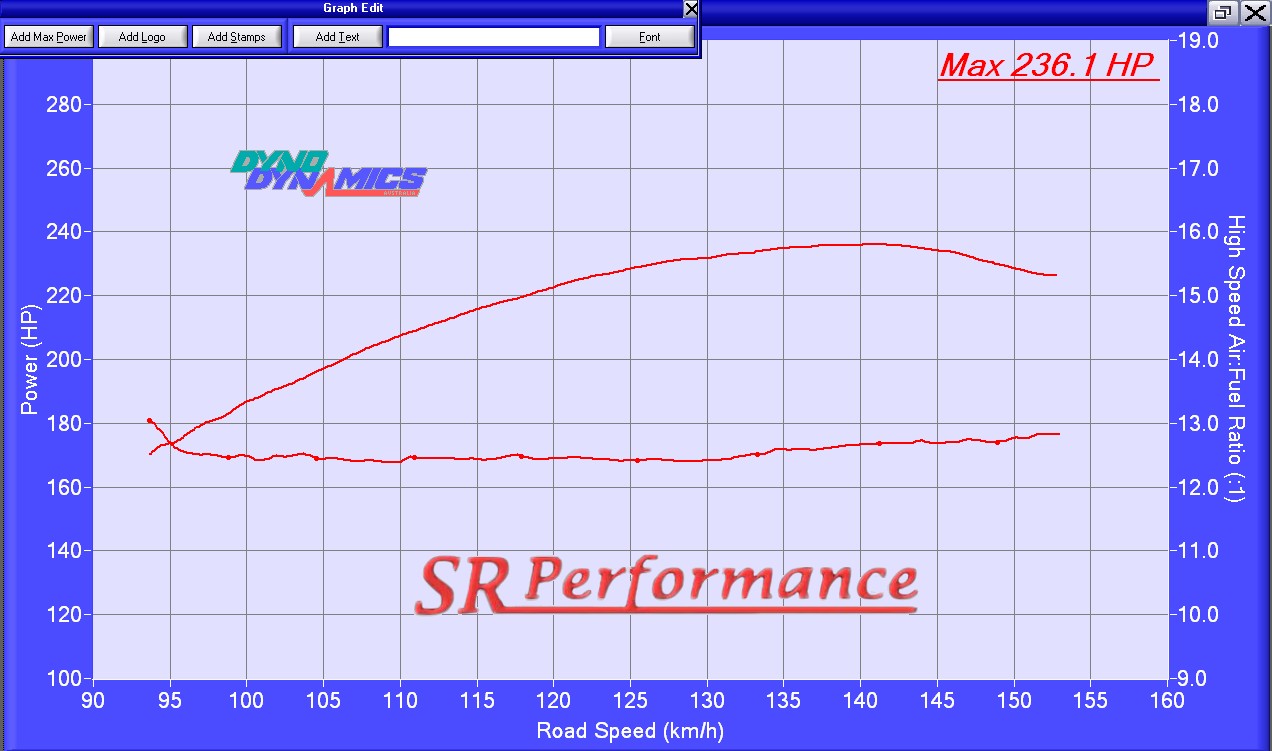Focus the Graph Edit text input field
This screenshot has height=751, width=1272.
point(493,37)
